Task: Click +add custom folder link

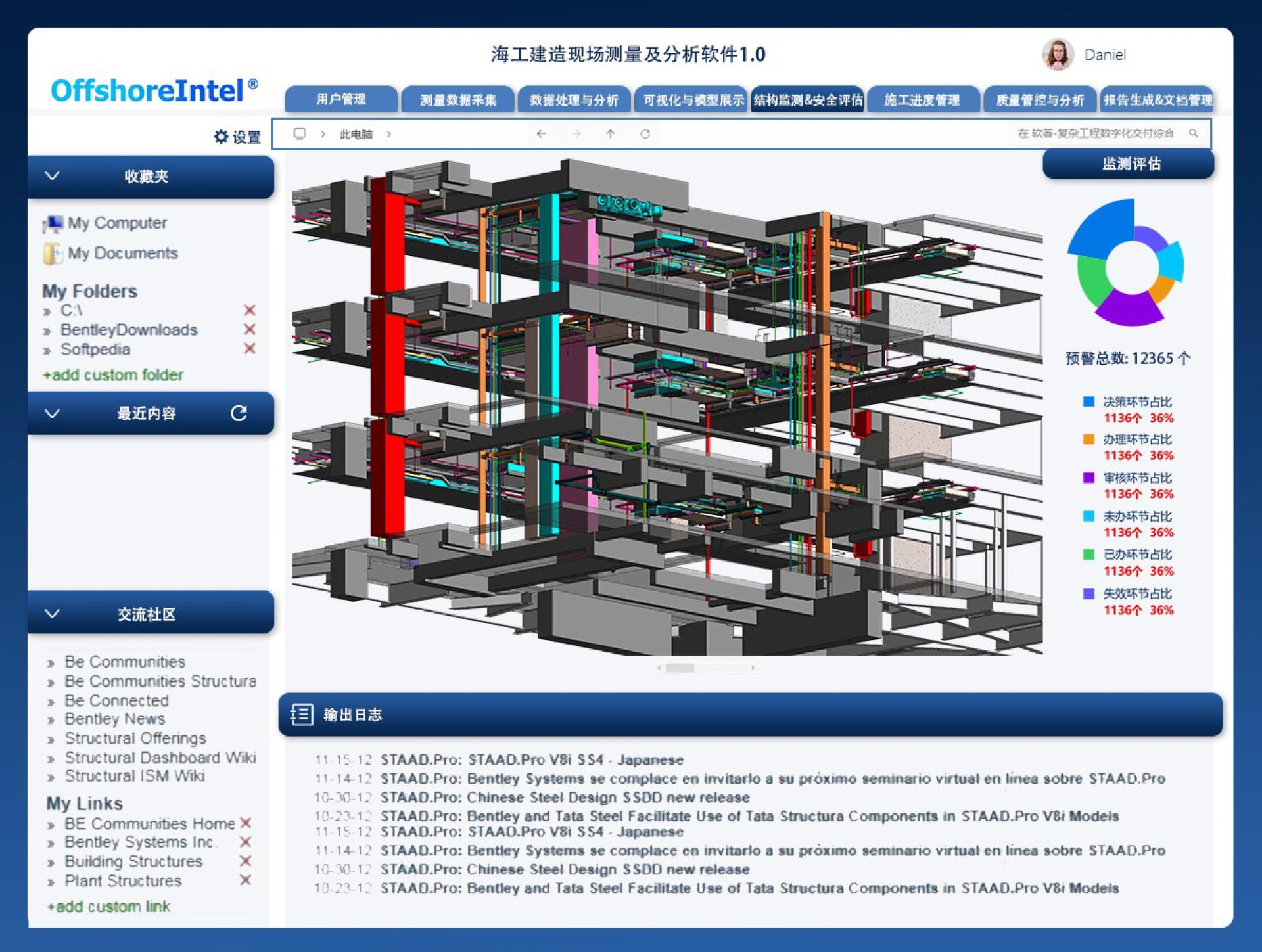Action: tap(113, 374)
